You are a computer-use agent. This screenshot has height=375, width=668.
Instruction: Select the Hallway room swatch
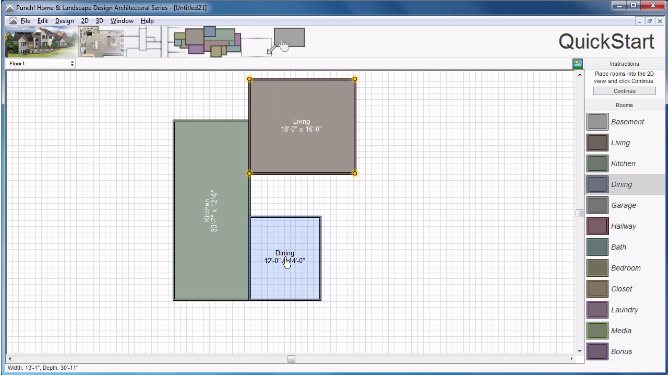(597, 226)
